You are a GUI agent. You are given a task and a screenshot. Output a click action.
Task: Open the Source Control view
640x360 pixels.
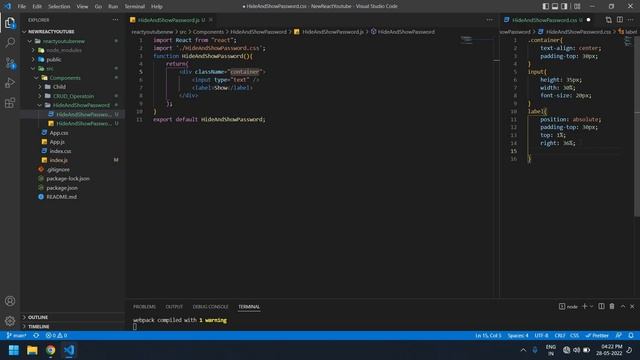(x=10, y=63)
